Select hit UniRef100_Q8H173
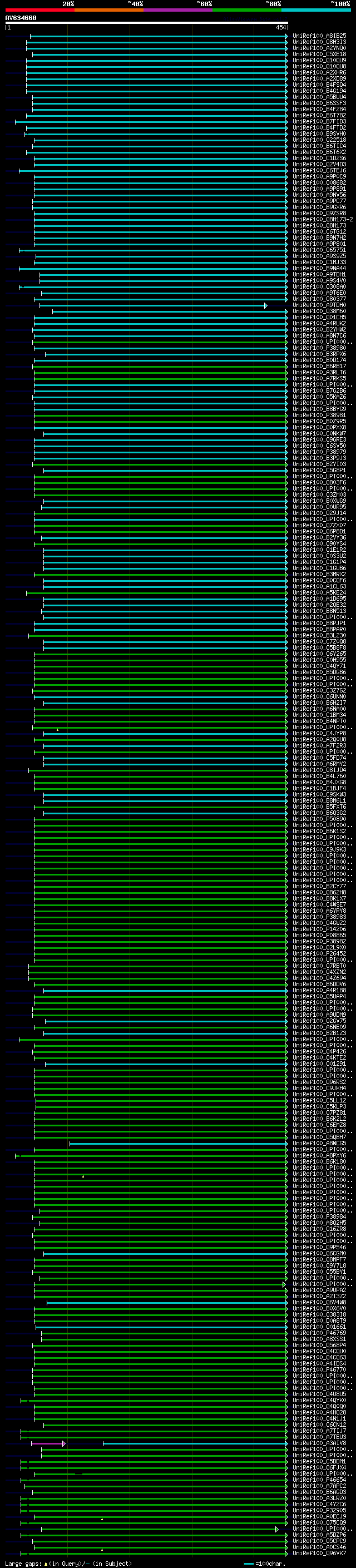The image size is (356, 1568). 319,226
